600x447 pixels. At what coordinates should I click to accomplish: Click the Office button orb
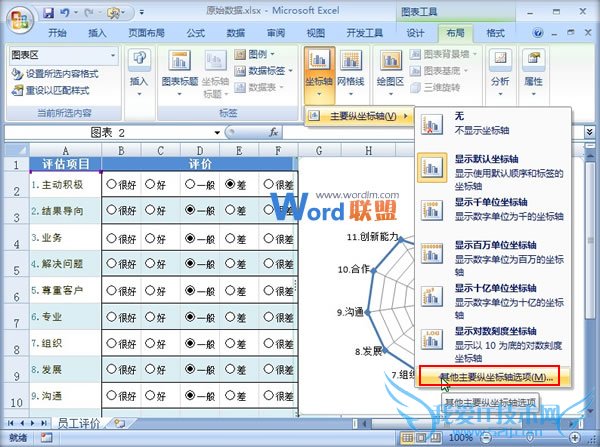pos(20,20)
